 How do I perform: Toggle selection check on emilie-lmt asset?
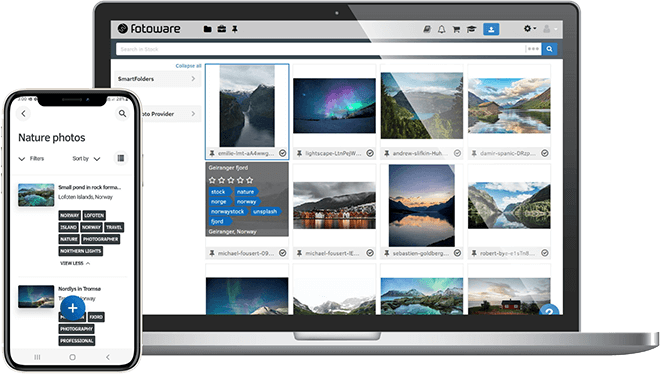[282, 154]
